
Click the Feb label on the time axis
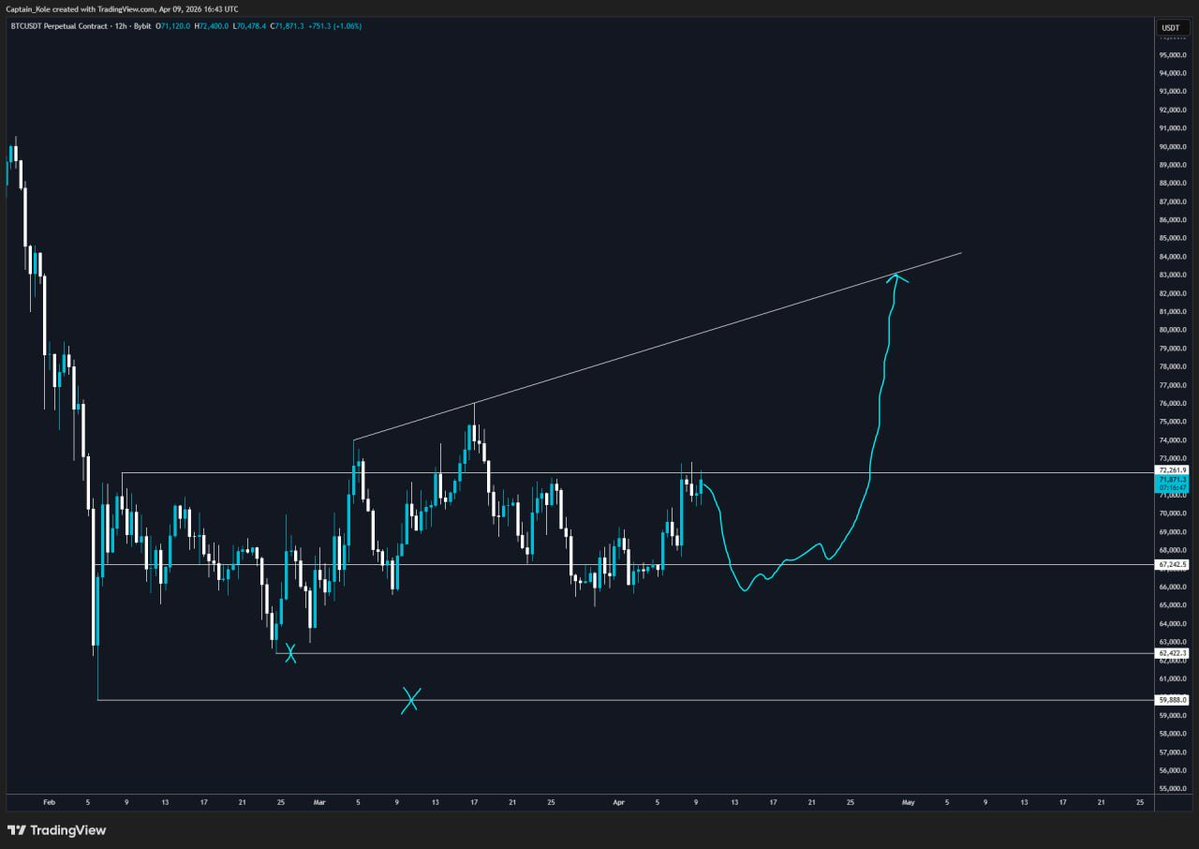click(x=49, y=802)
